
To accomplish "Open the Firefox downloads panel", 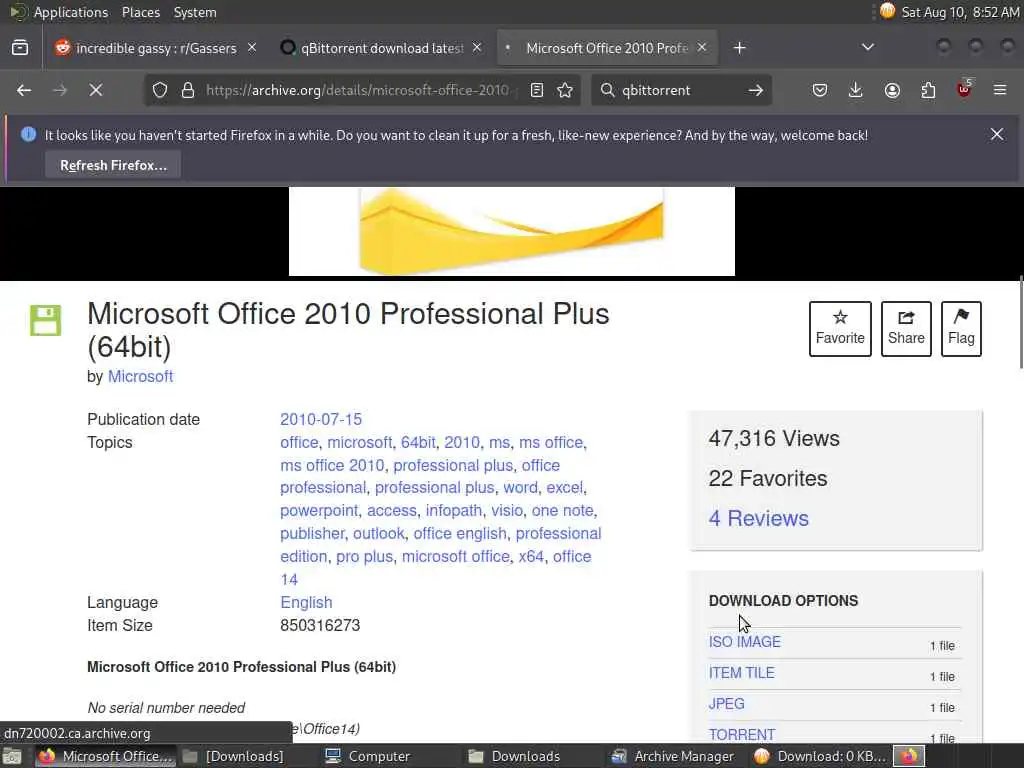I will point(856,90).
